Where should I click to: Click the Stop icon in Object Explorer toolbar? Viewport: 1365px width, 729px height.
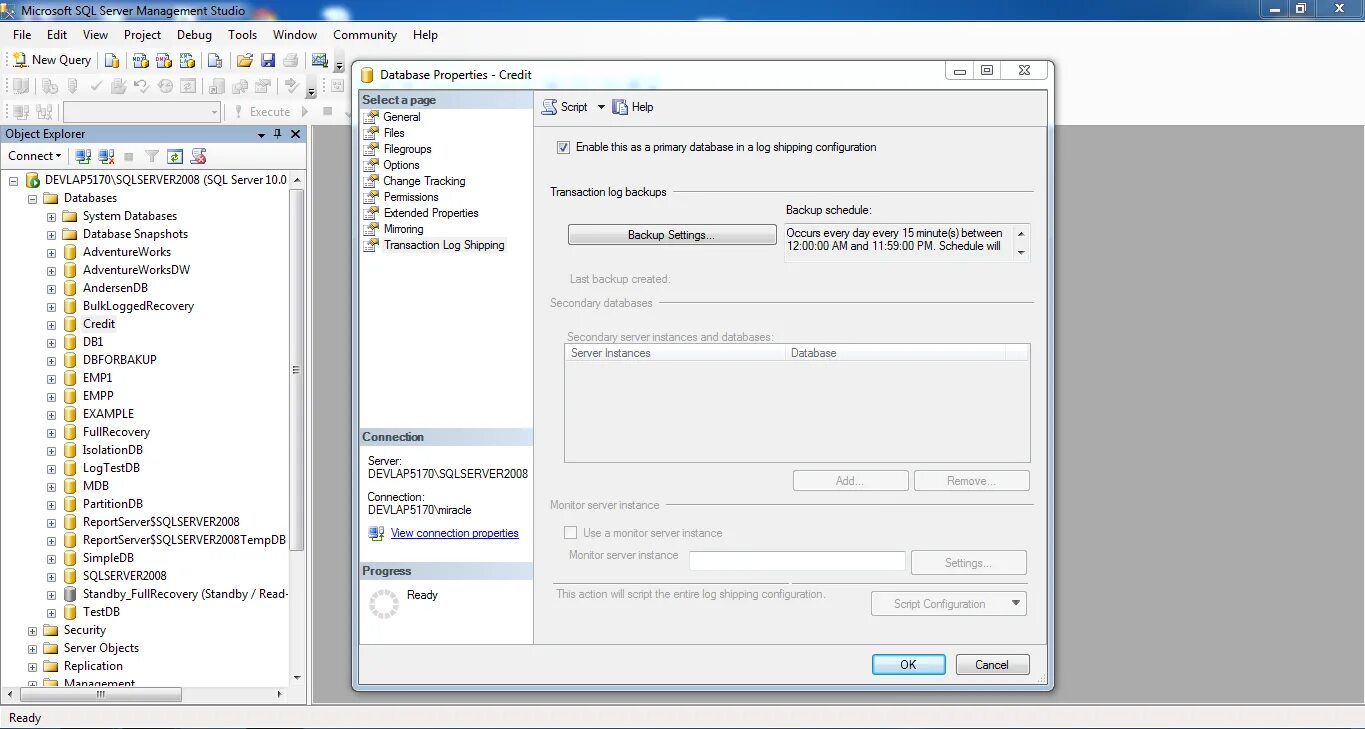click(x=129, y=156)
